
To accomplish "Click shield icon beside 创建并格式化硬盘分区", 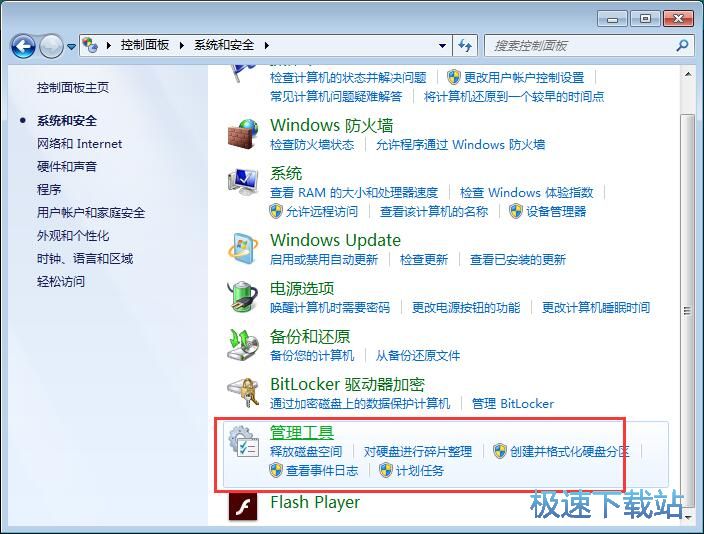I will click(x=500, y=451).
